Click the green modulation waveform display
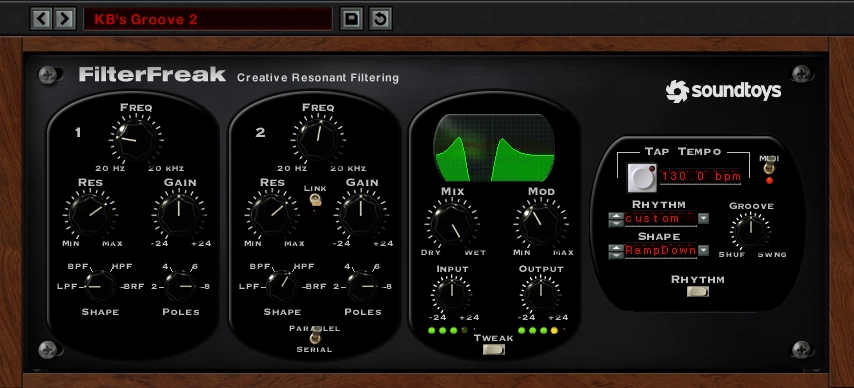854x388 pixels. pyautogui.click(x=494, y=148)
